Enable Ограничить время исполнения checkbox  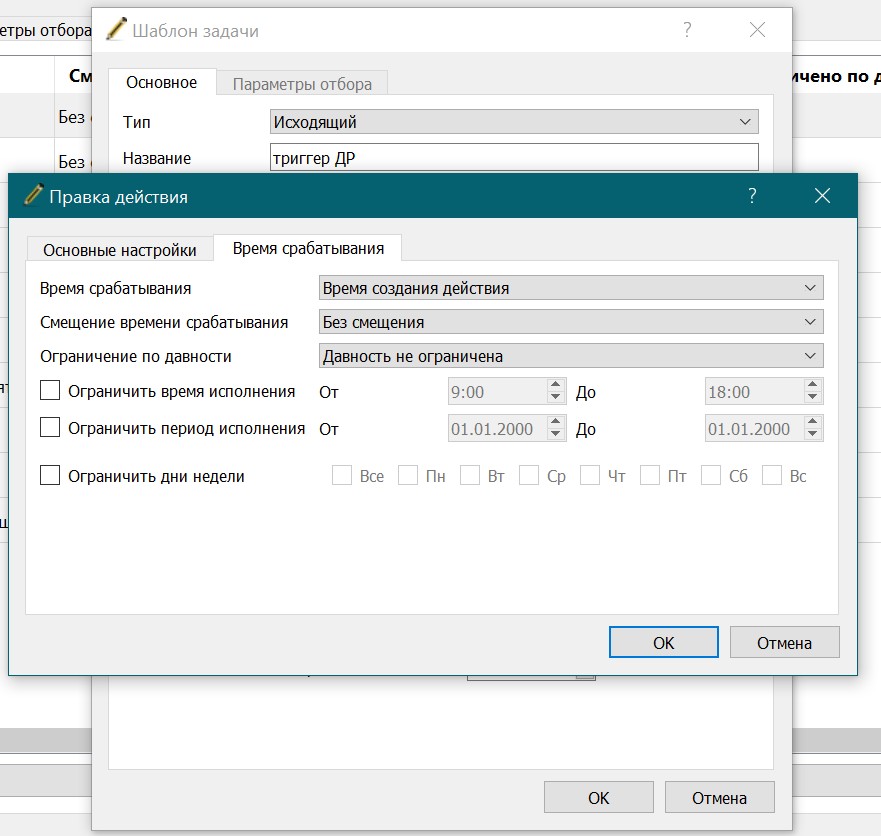50,390
